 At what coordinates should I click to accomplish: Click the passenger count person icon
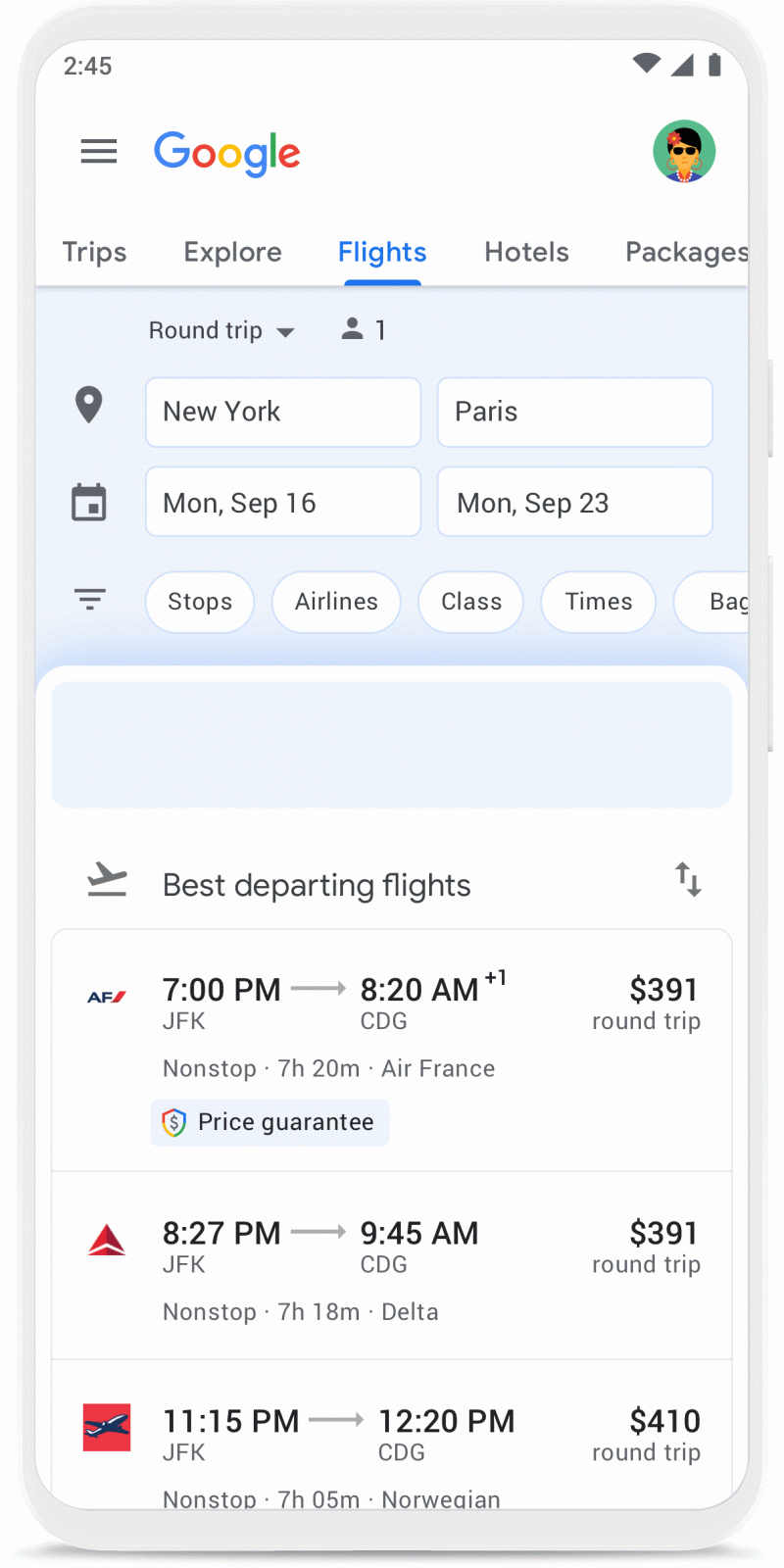point(352,329)
